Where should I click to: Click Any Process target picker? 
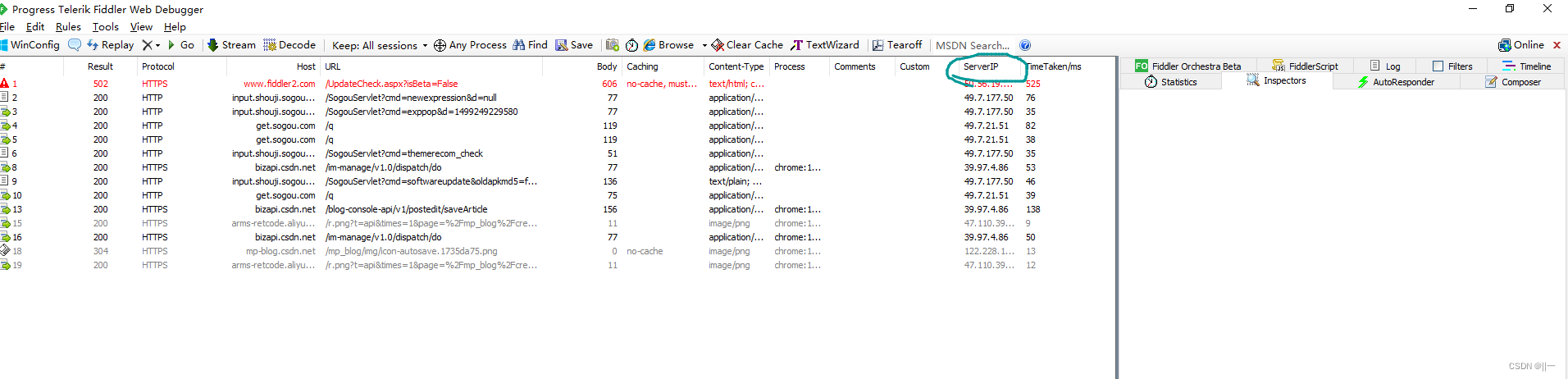pos(470,45)
